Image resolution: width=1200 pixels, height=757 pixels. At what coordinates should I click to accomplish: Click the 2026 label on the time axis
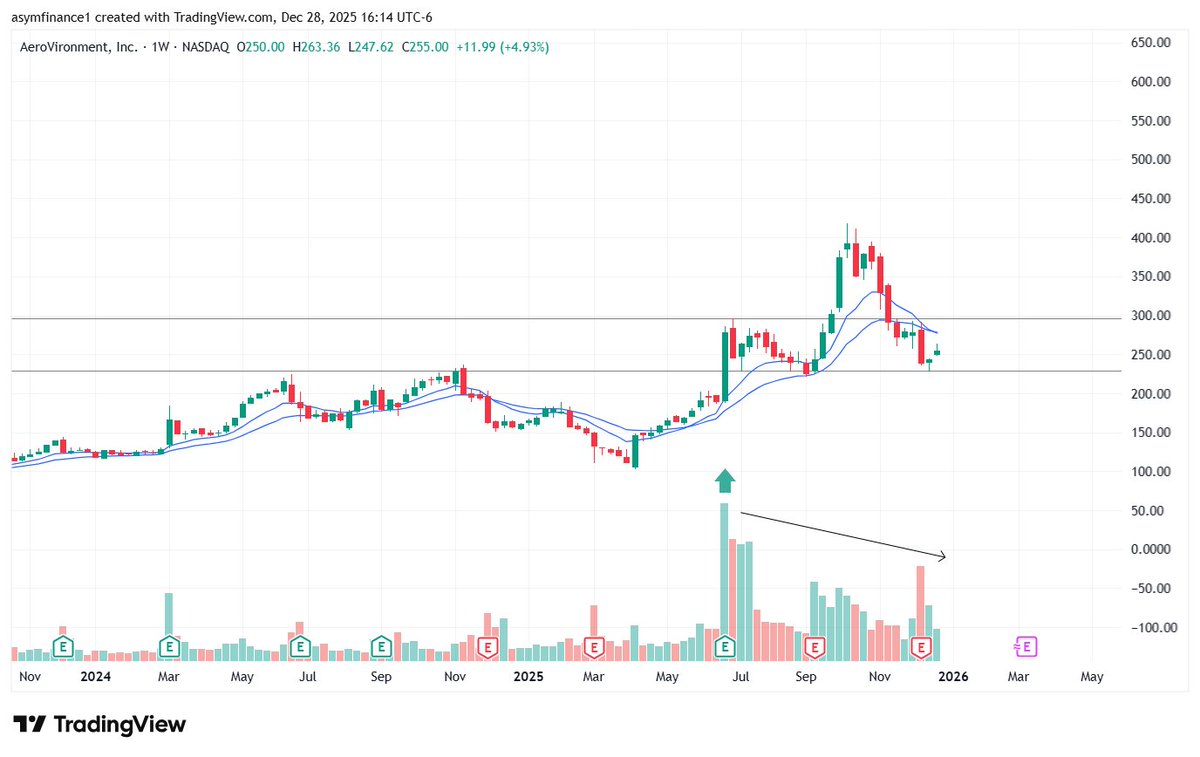pos(953,676)
